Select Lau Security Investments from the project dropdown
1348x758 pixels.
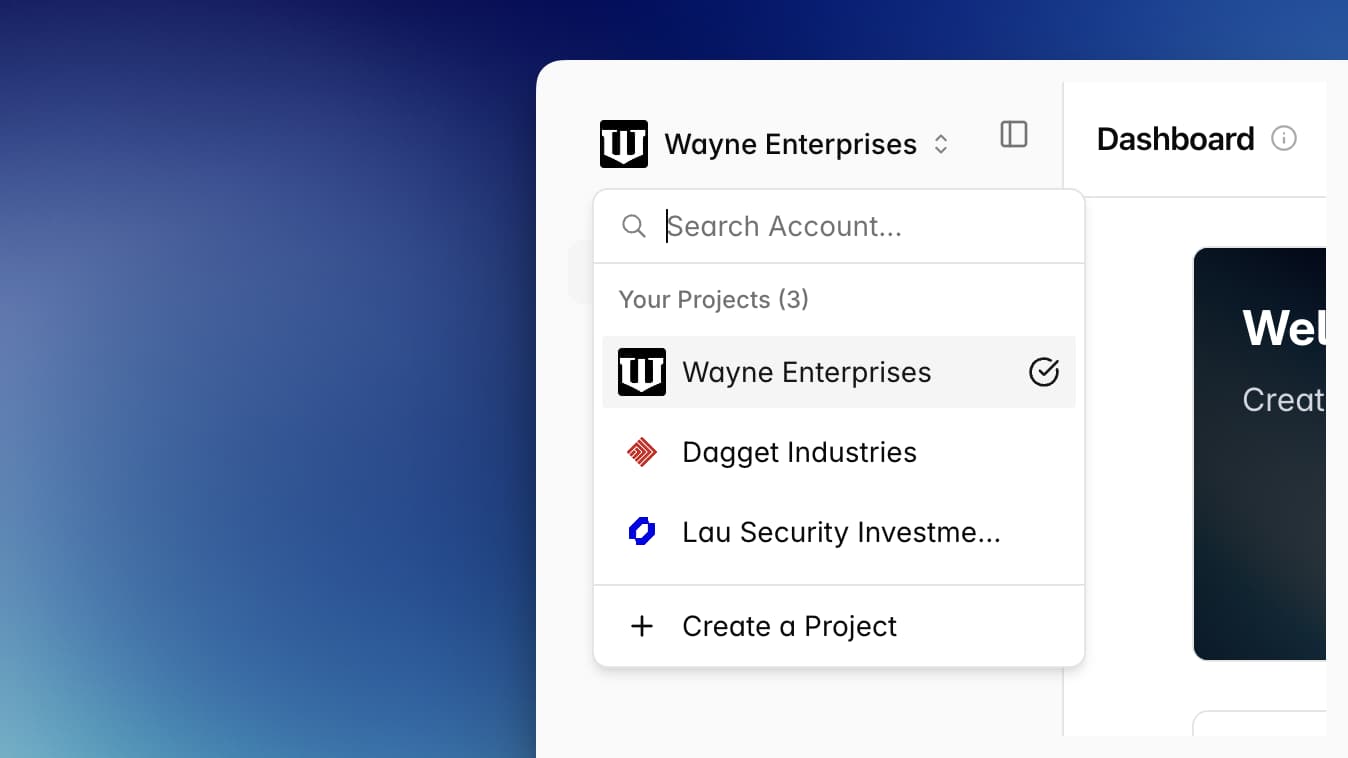pyautogui.click(x=840, y=532)
